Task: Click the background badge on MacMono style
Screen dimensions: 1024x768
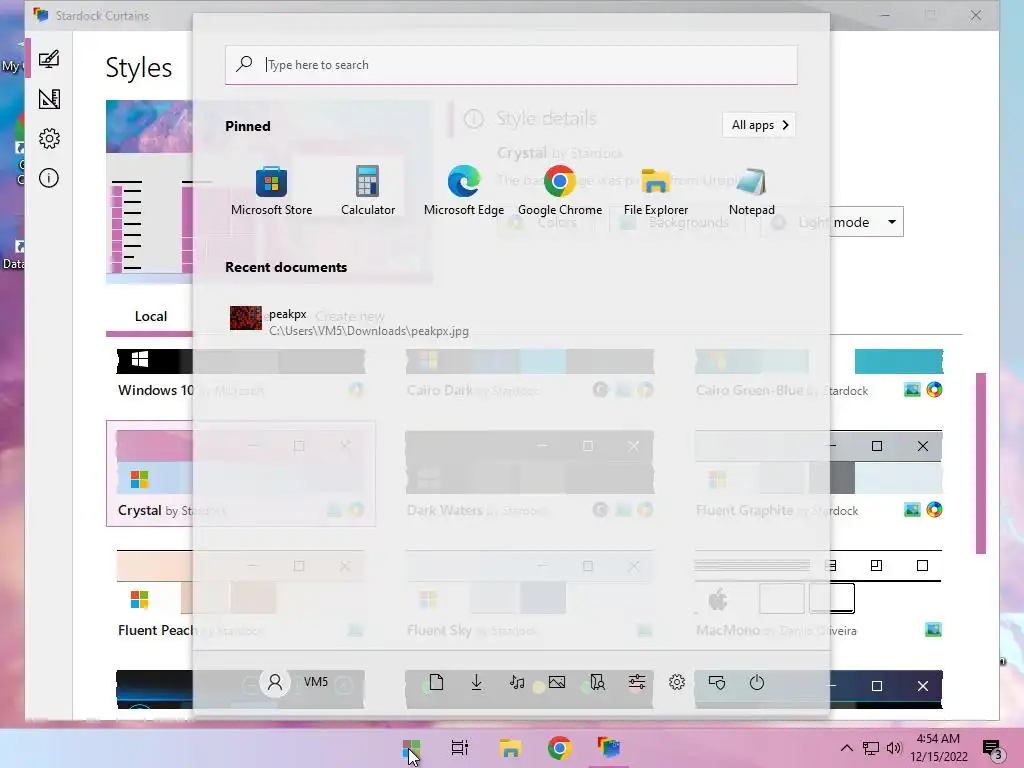Action: 933,630
